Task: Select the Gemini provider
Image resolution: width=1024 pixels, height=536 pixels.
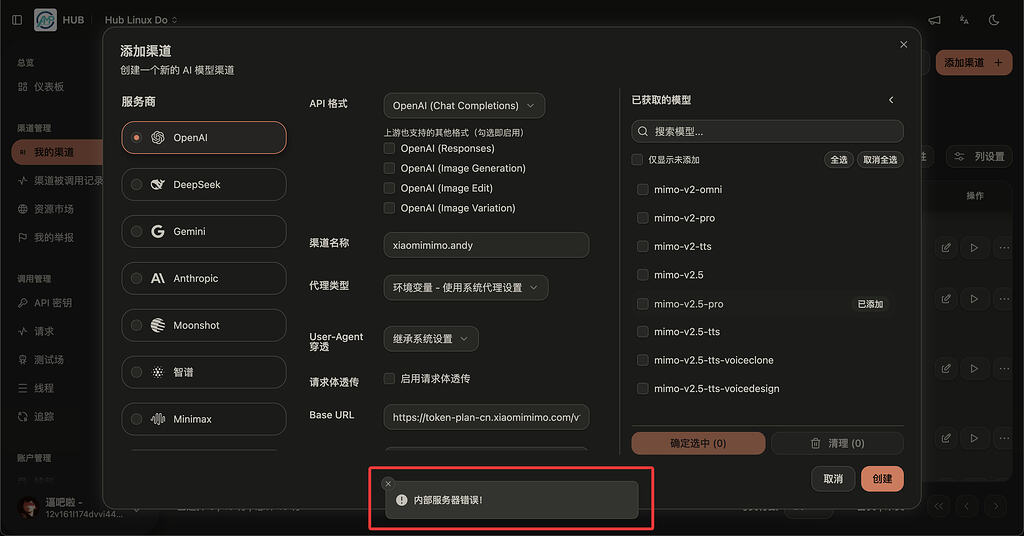Action: pyautogui.click(x=204, y=232)
